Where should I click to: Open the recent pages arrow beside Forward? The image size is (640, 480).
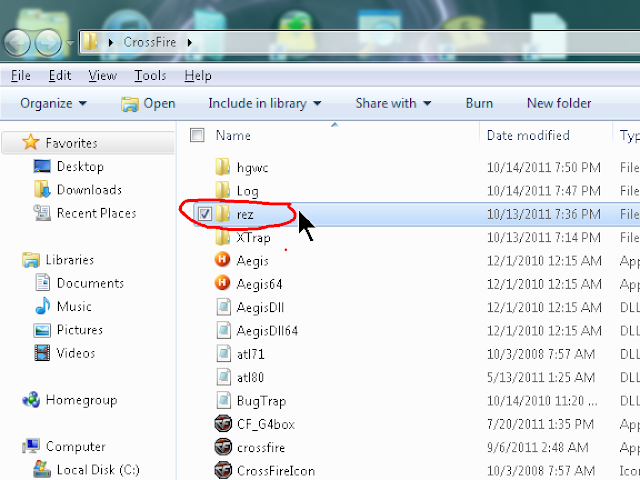(70, 42)
